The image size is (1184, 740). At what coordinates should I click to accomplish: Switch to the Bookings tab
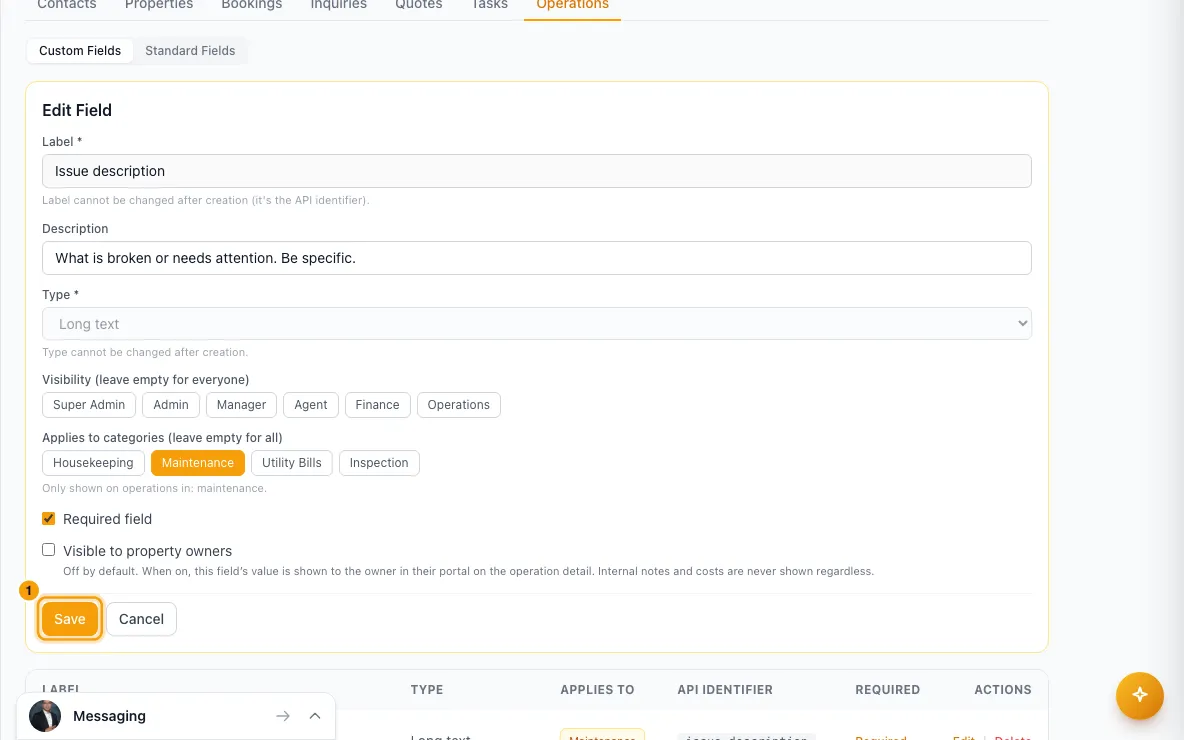click(x=251, y=5)
